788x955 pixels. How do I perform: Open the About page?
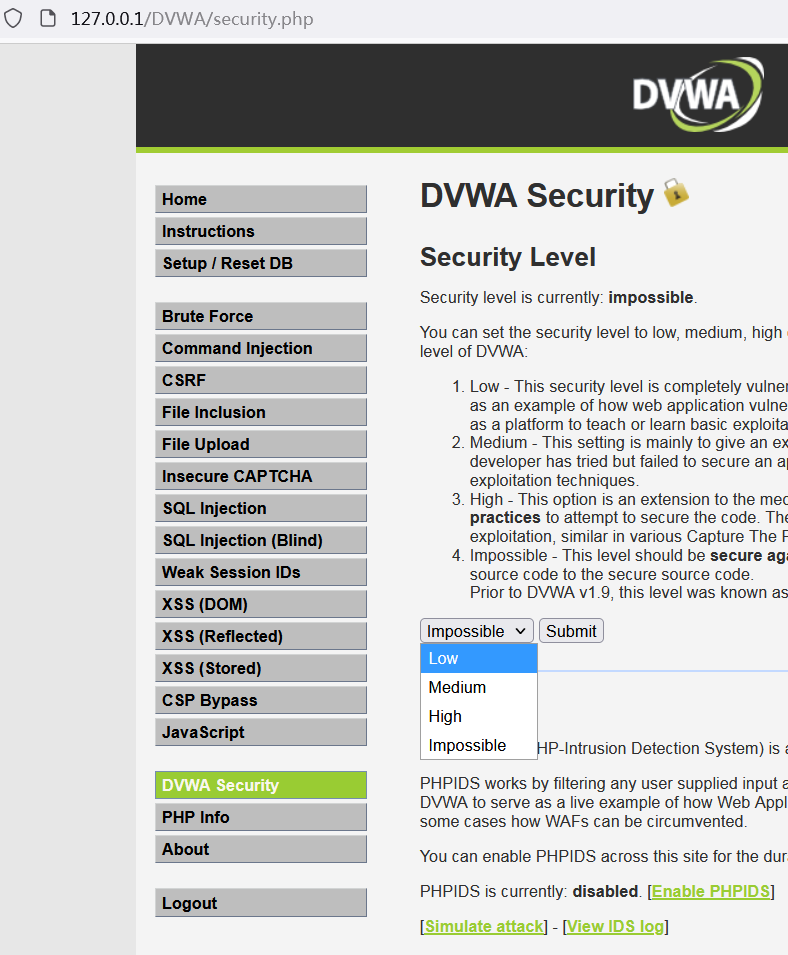pyautogui.click(x=261, y=849)
